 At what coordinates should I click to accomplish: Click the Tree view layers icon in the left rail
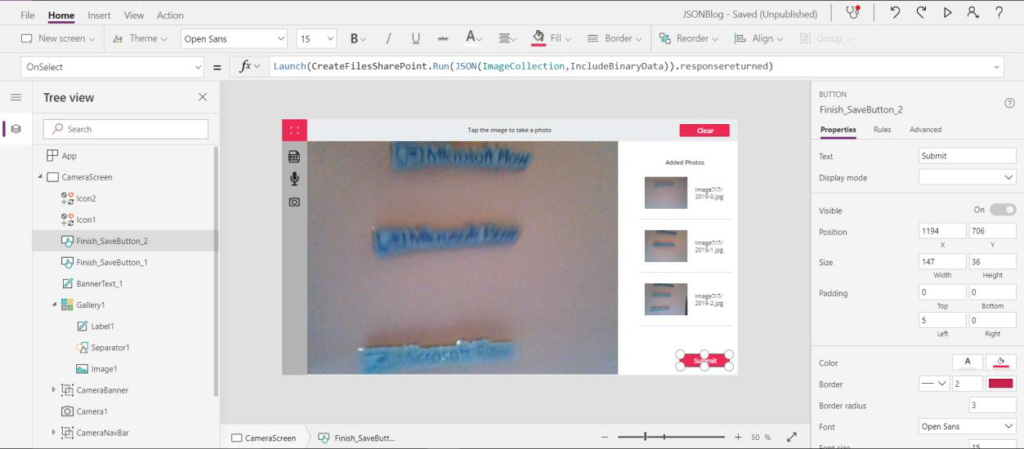pos(16,129)
